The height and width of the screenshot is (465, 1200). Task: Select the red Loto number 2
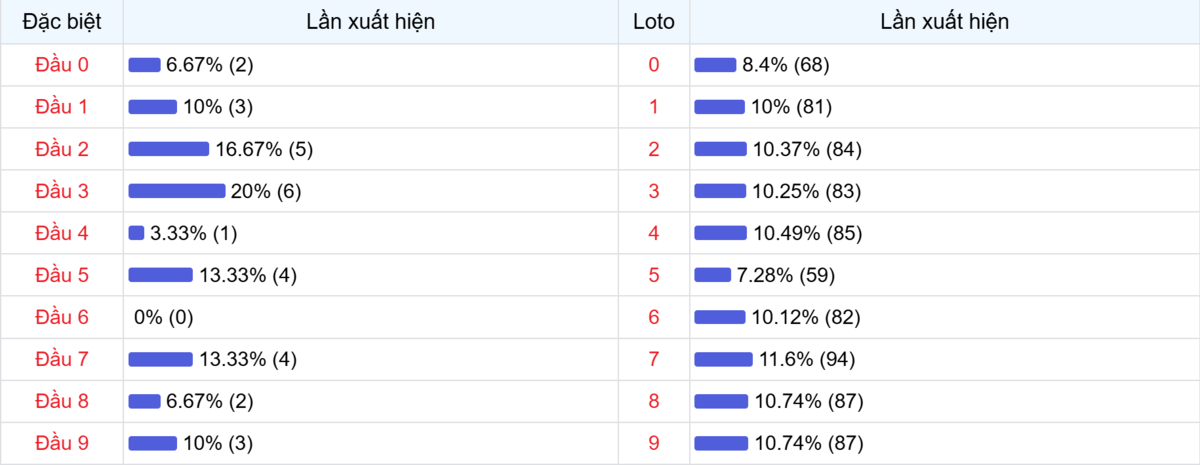coord(654,149)
